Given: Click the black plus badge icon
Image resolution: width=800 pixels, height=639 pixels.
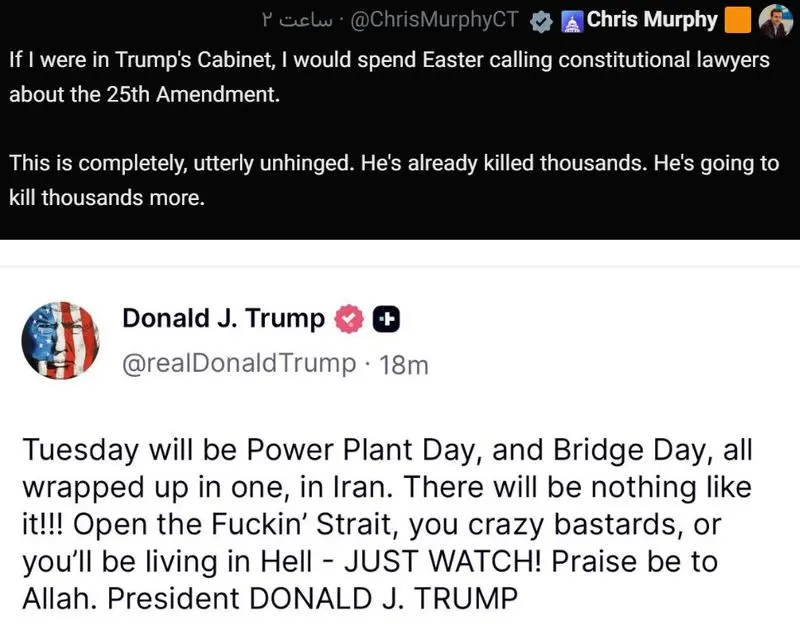Looking at the screenshot, I should [x=386, y=320].
